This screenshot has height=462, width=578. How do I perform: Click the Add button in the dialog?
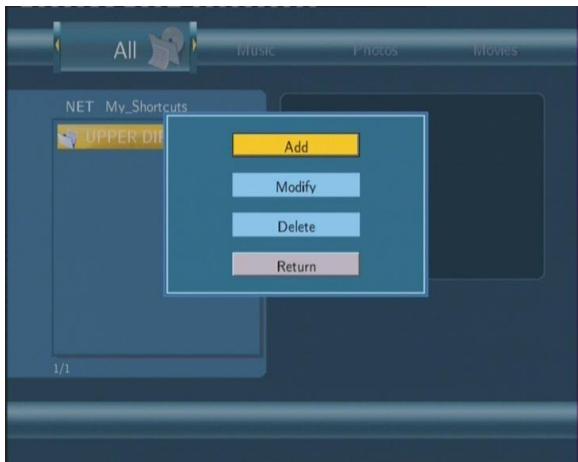296,145
